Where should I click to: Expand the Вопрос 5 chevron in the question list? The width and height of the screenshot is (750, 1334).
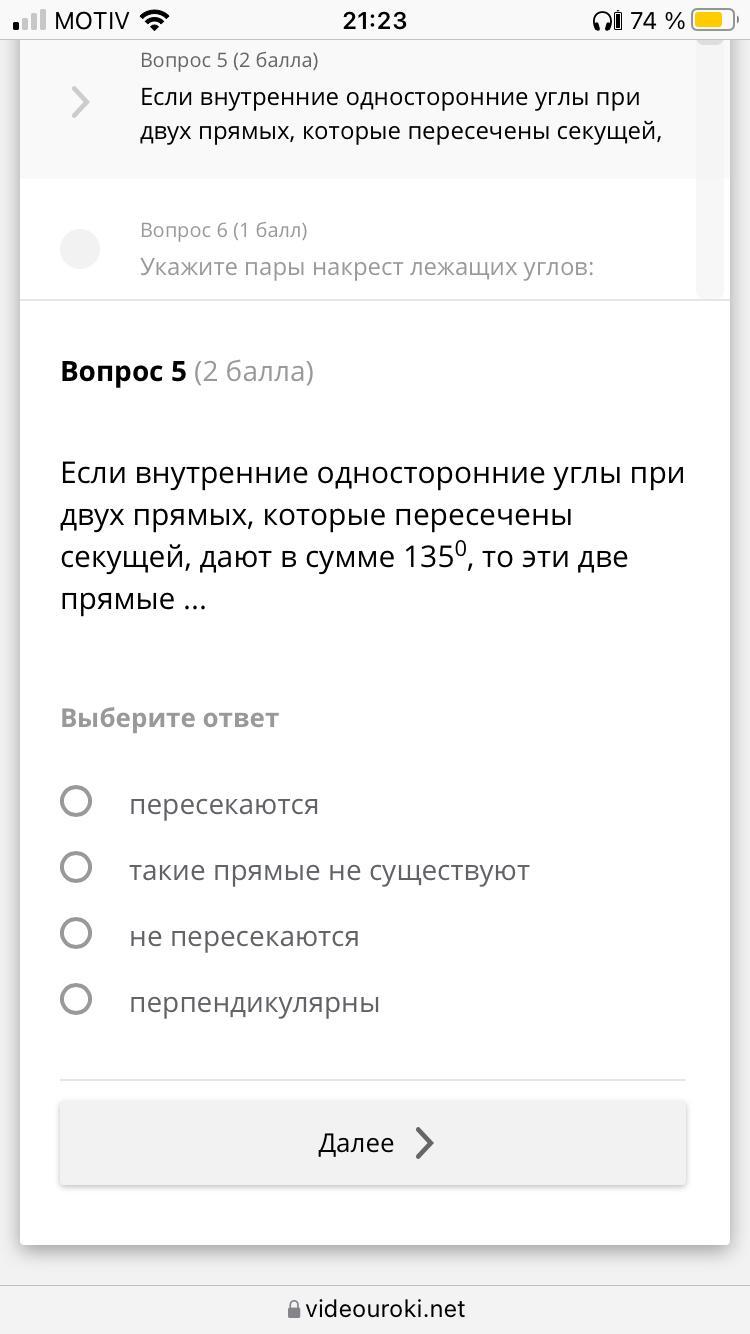[80, 102]
